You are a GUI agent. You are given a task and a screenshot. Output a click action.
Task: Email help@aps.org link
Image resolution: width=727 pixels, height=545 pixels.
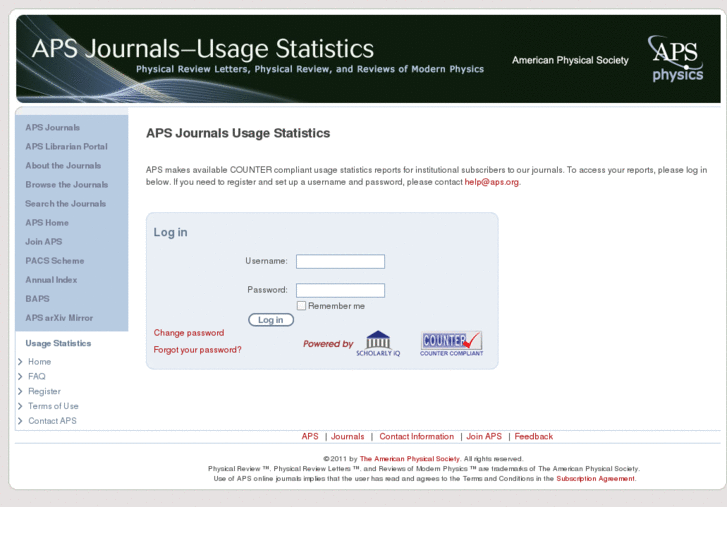491,182
